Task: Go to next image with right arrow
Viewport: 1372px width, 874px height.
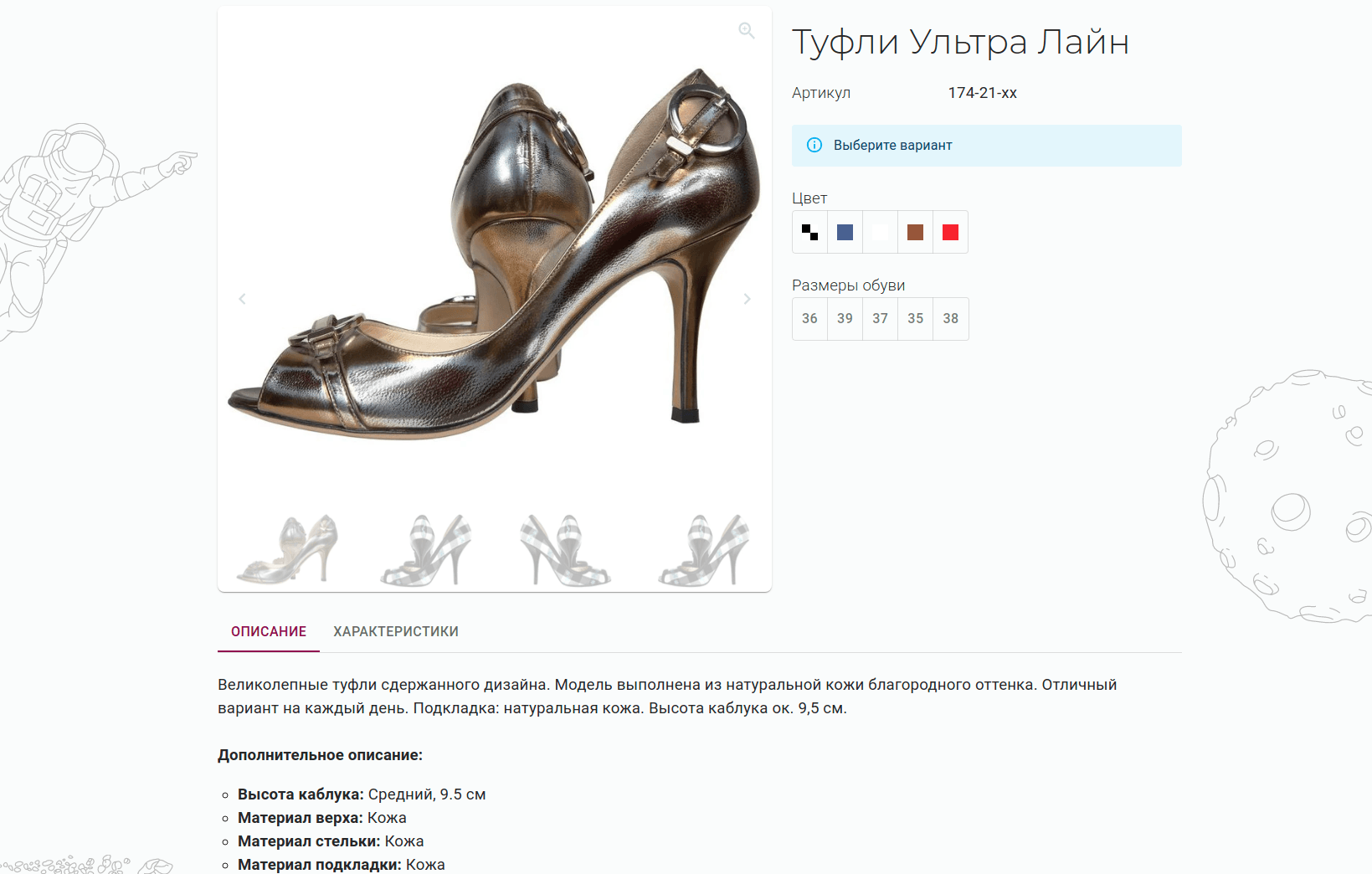Action: (748, 299)
